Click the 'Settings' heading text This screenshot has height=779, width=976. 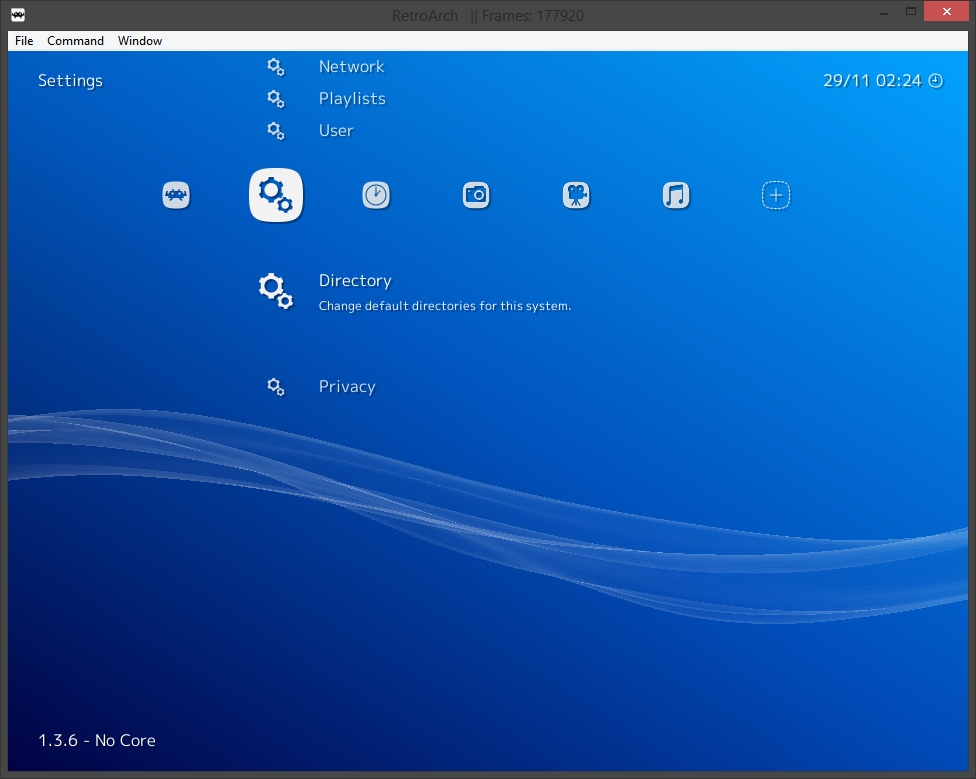tap(70, 81)
